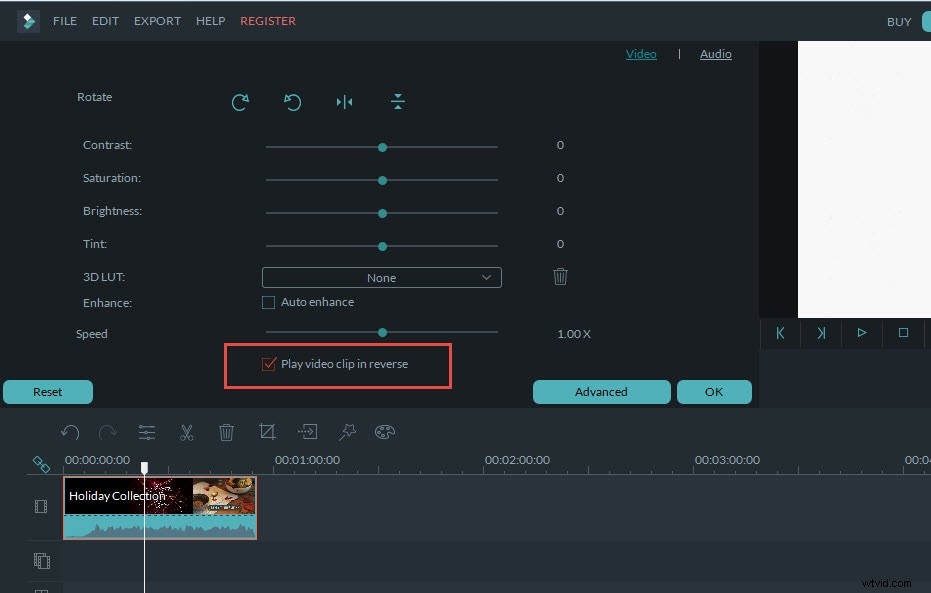Delete the clip with the trash icon
This screenshot has height=593, width=931.
point(226,432)
